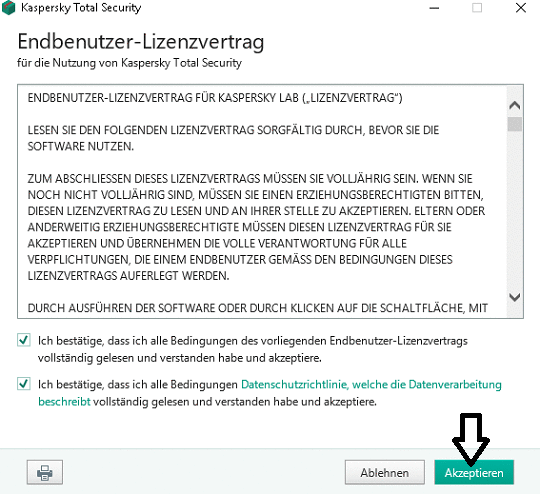
Task: Click the empty scrollbar track below the thumb
Action: point(515,210)
